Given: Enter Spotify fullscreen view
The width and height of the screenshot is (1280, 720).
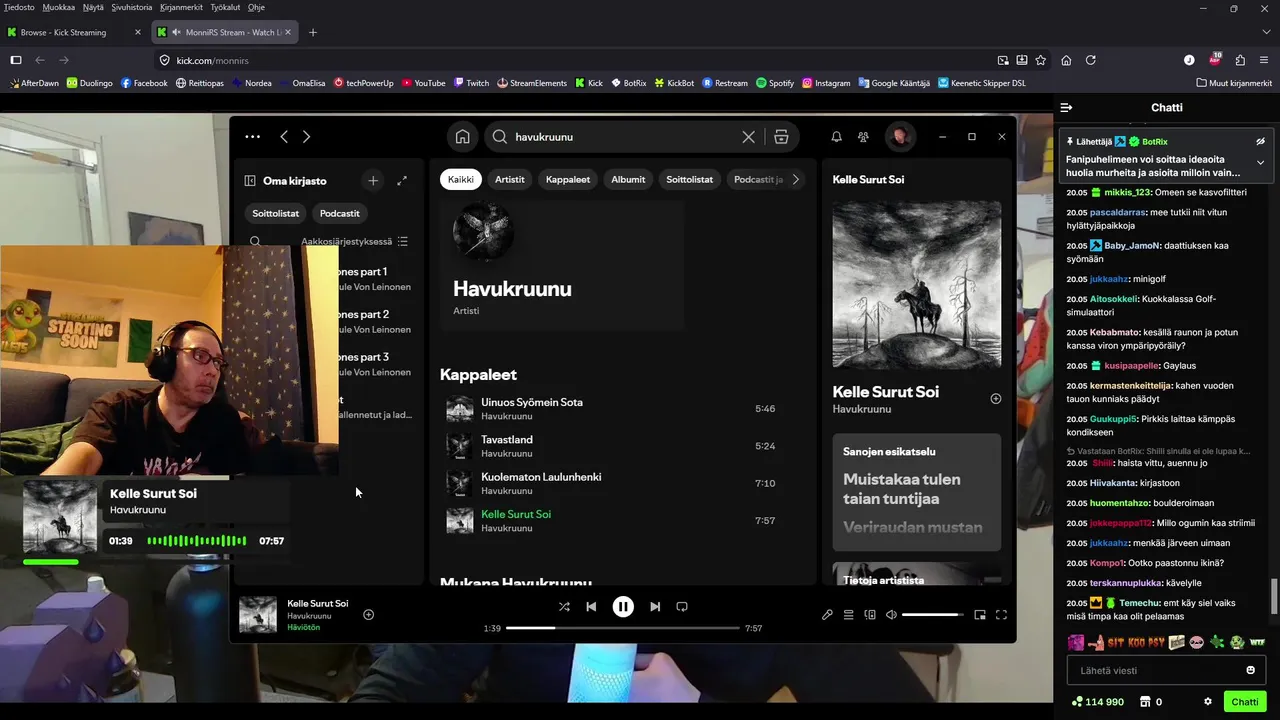Looking at the screenshot, I should tap(1001, 615).
